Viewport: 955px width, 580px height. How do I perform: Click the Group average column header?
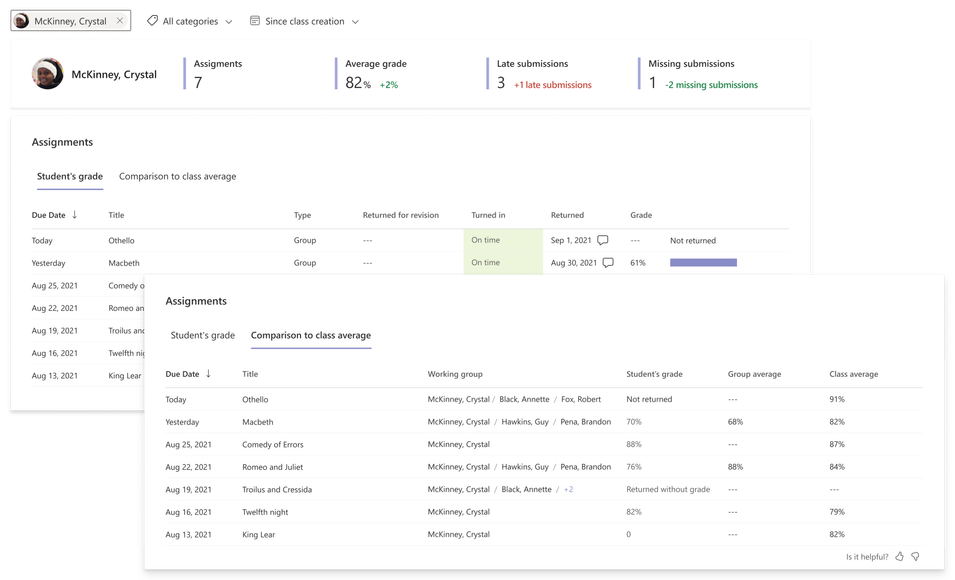click(x=754, y=374)
